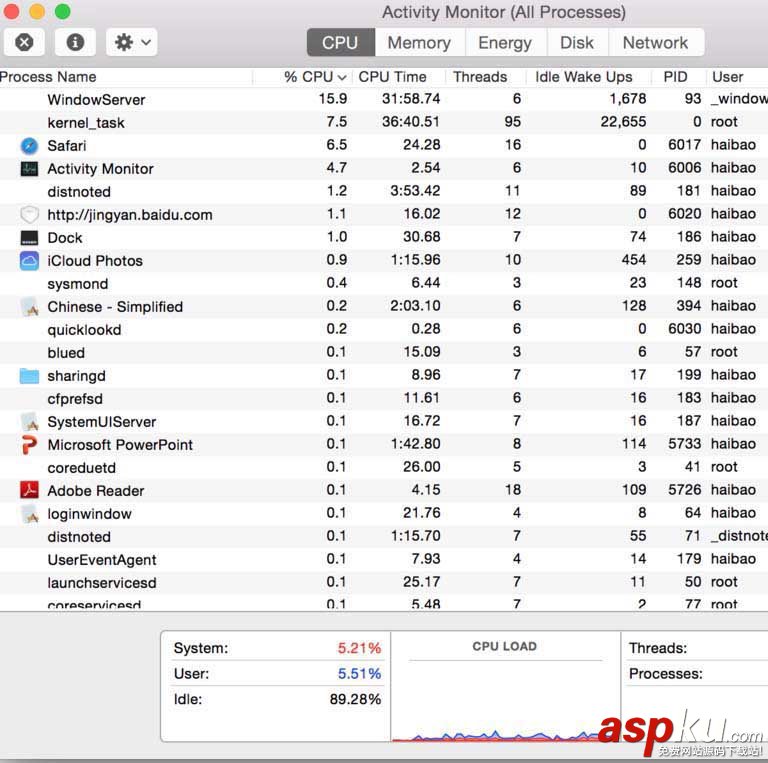Viewport: 768px width, 763px height.
Task: Select the Safari process name
Action: pyautogui.click(x=67, y=145)
